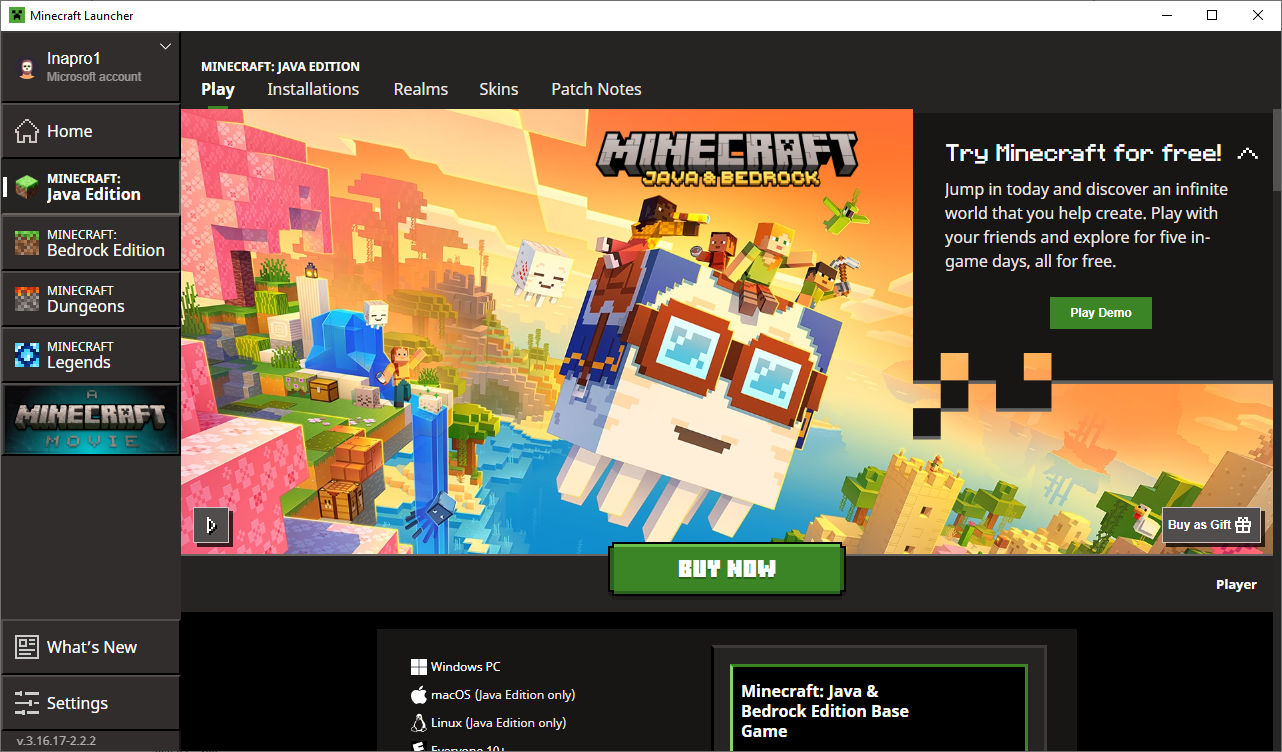Image resolution: width=1282 pixels, height=752 pixels.
Task: Open the launcher Settings
Action: pos(90,703)
